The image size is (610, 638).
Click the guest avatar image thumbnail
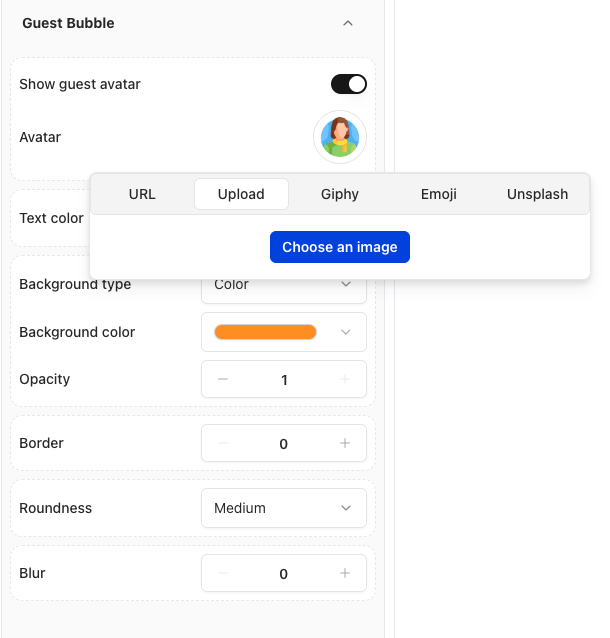coord(340,137)
